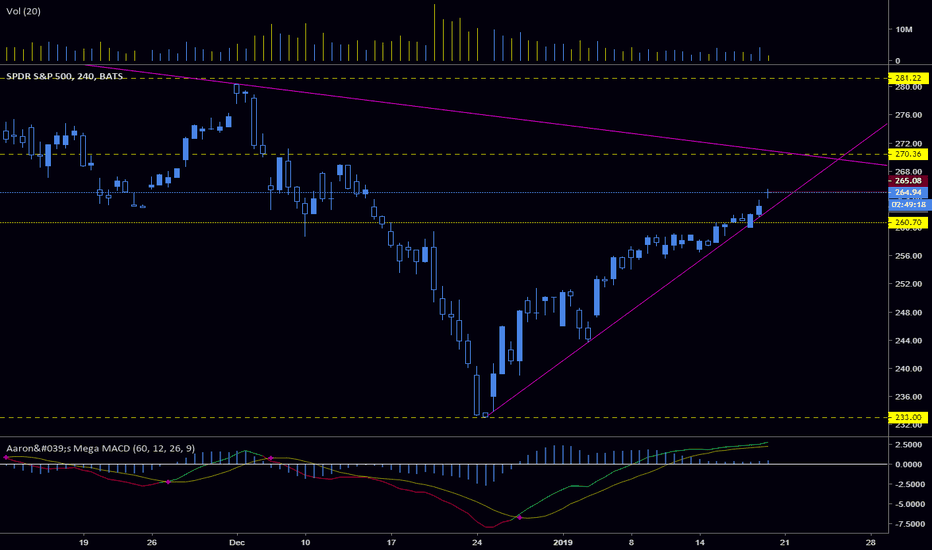Click -7.5000 on the MACD scale
Image resolution: width=932 pixels, height=550 pixels.
click(908, 524)
